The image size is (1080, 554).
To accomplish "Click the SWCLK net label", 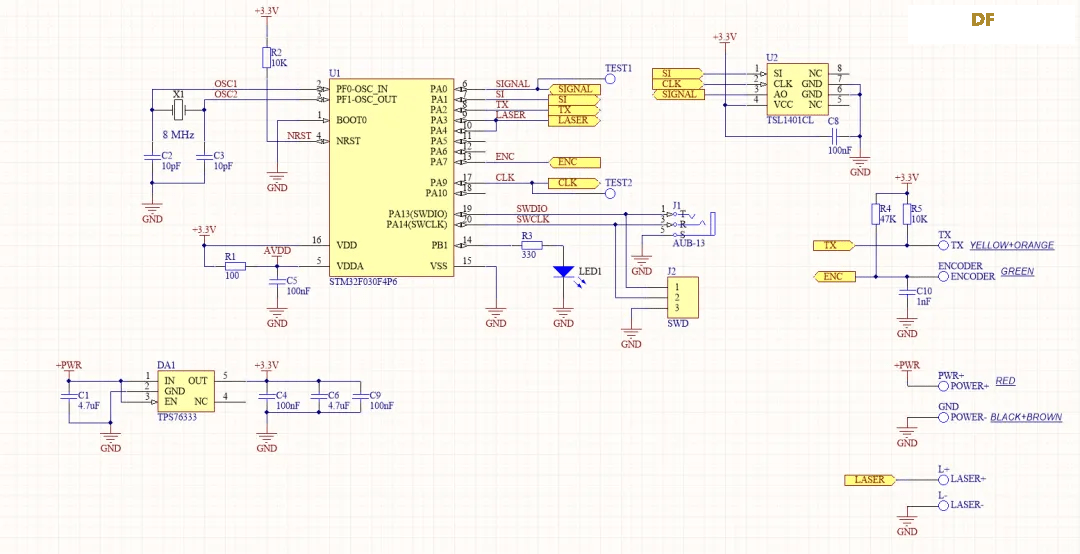I will point(532,219).
